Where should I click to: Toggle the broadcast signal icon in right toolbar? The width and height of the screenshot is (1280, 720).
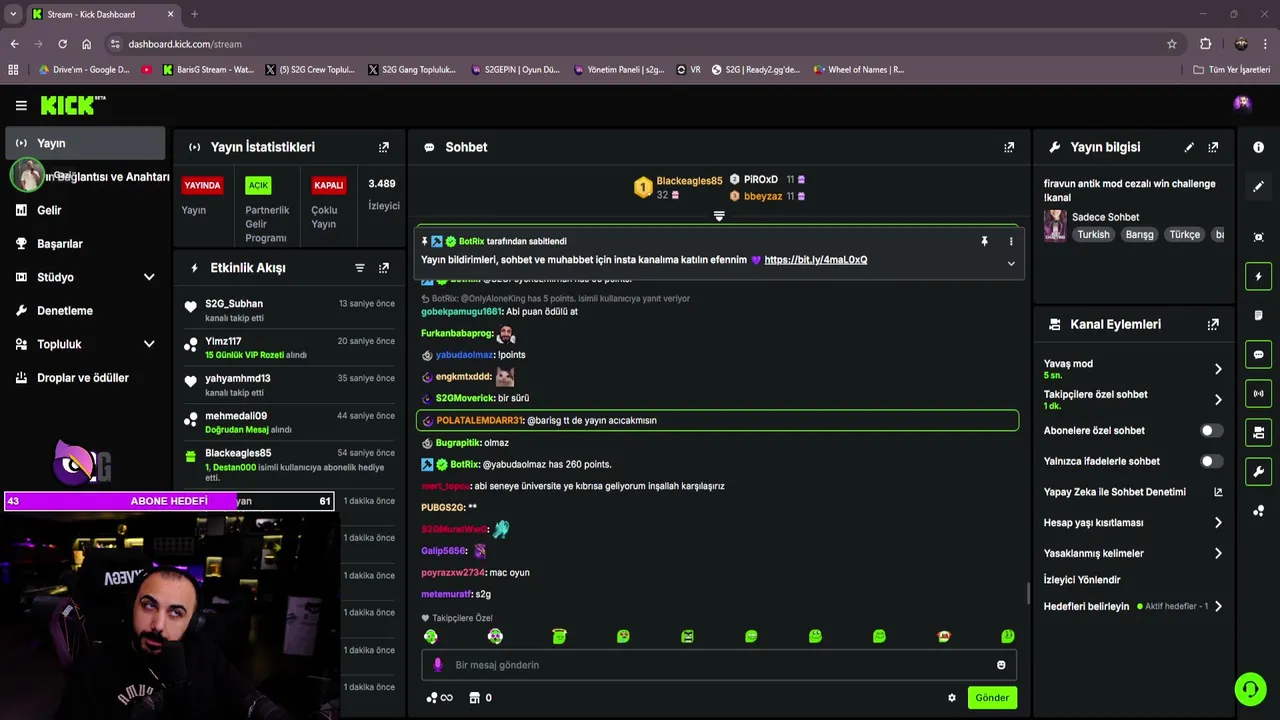click(x=1258, y=393)
